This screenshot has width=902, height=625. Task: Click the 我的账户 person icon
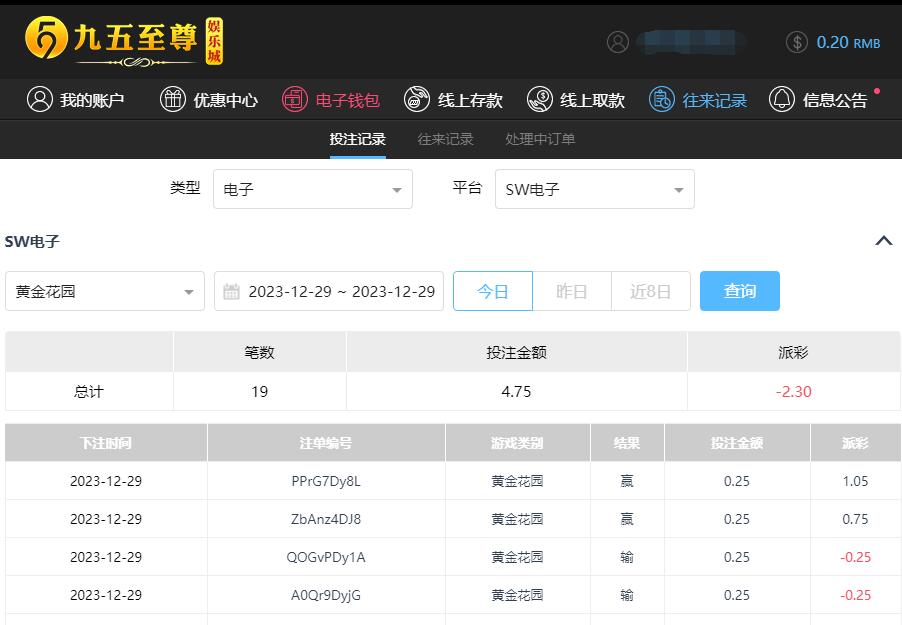(x=40, y=100)
